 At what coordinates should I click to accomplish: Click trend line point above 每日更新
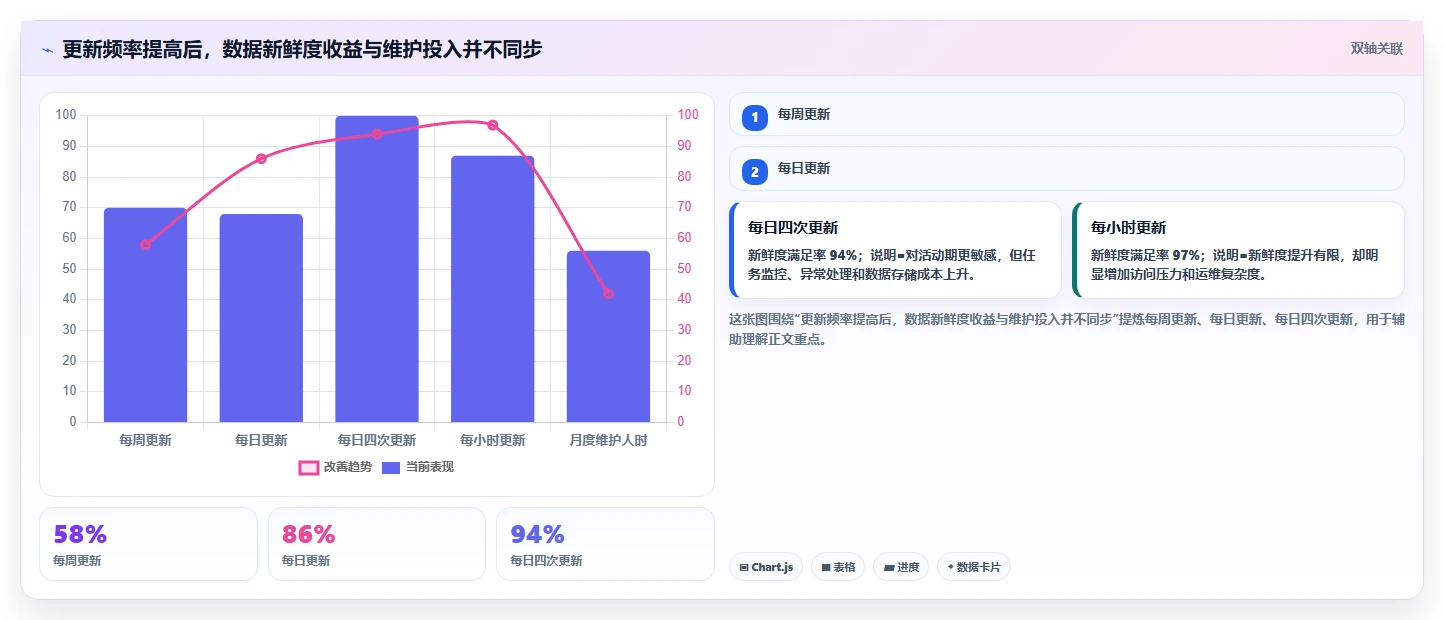[261, 158]
